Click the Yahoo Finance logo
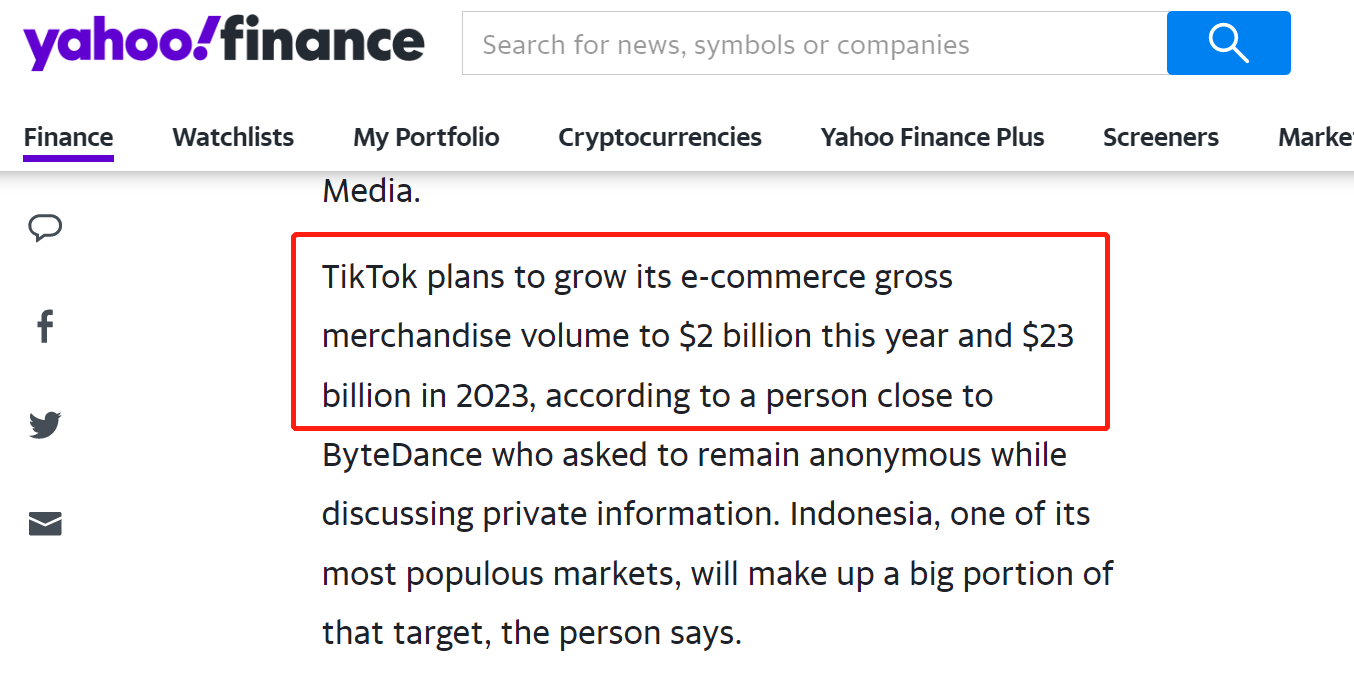The width and height of the screenshot is (1354, 682). click(x=224, y=43)
